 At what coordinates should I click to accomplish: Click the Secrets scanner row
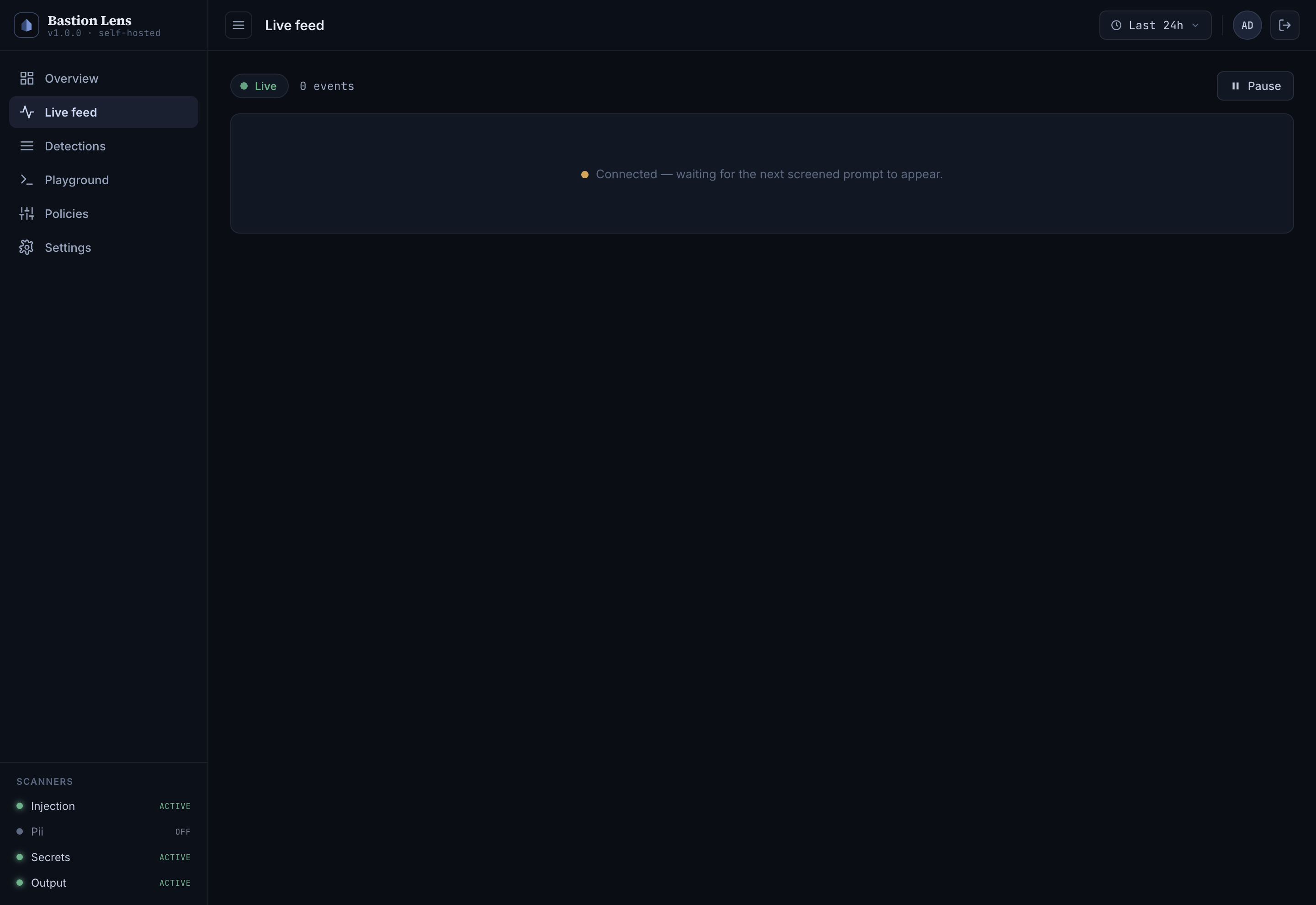point(104,857)
